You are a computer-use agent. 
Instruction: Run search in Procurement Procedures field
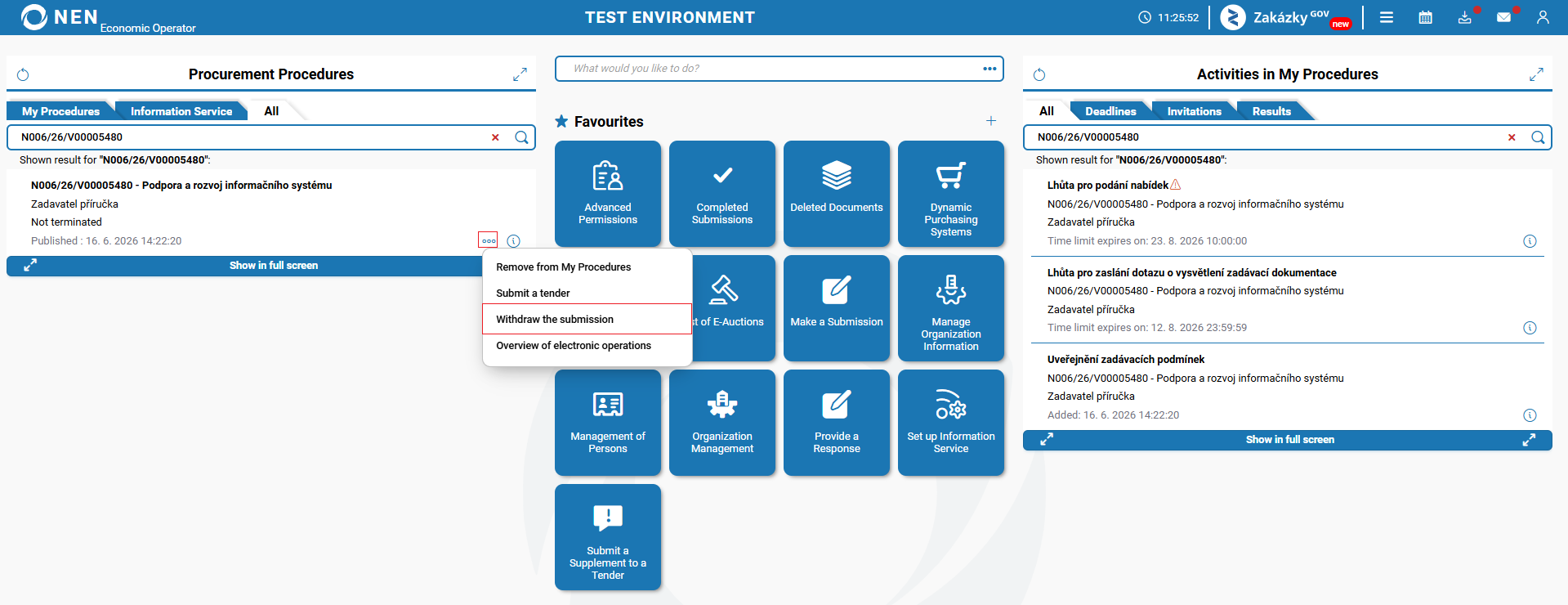tap(521, 137)
